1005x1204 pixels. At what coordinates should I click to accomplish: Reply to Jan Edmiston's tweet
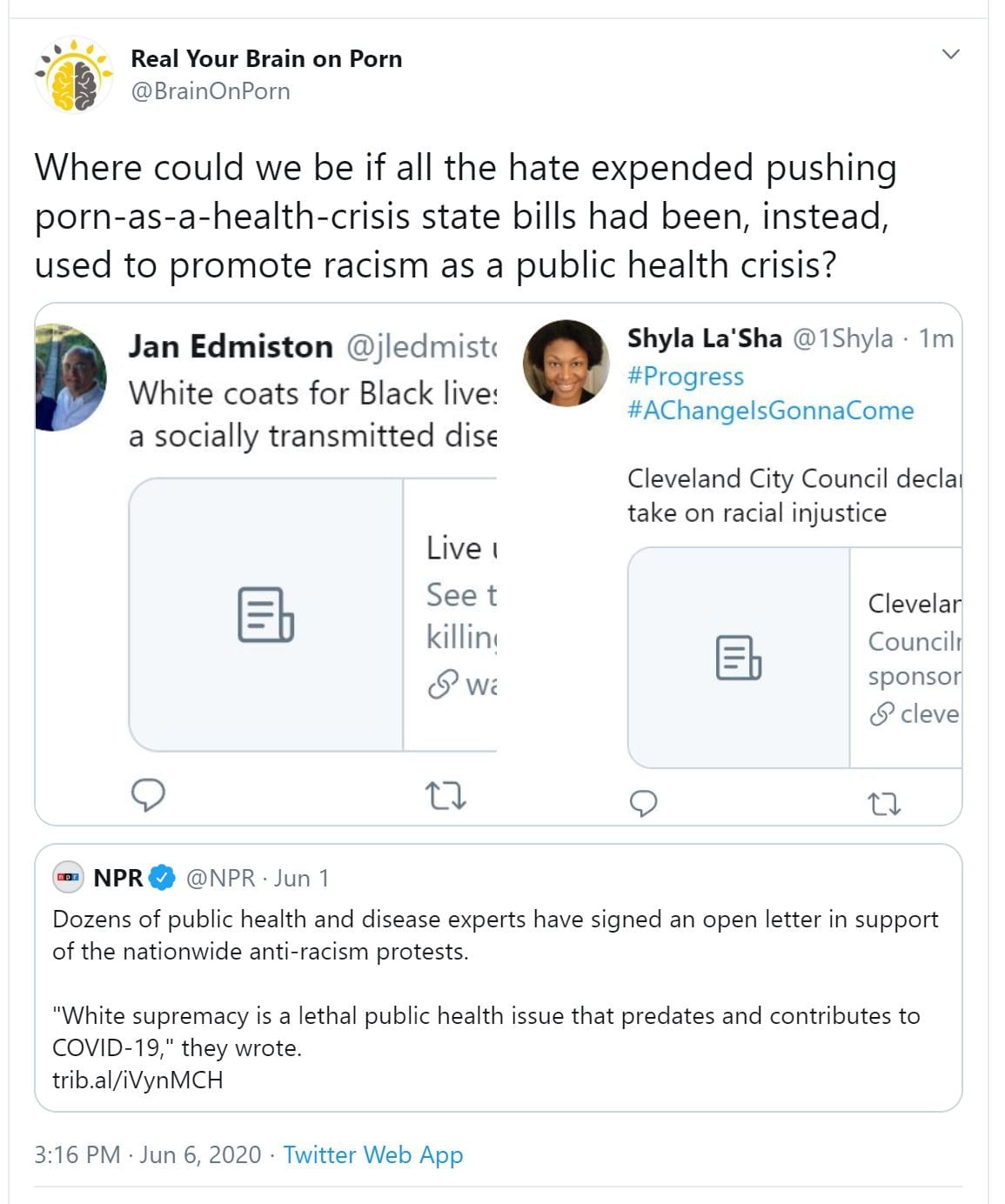pos(148,794)
